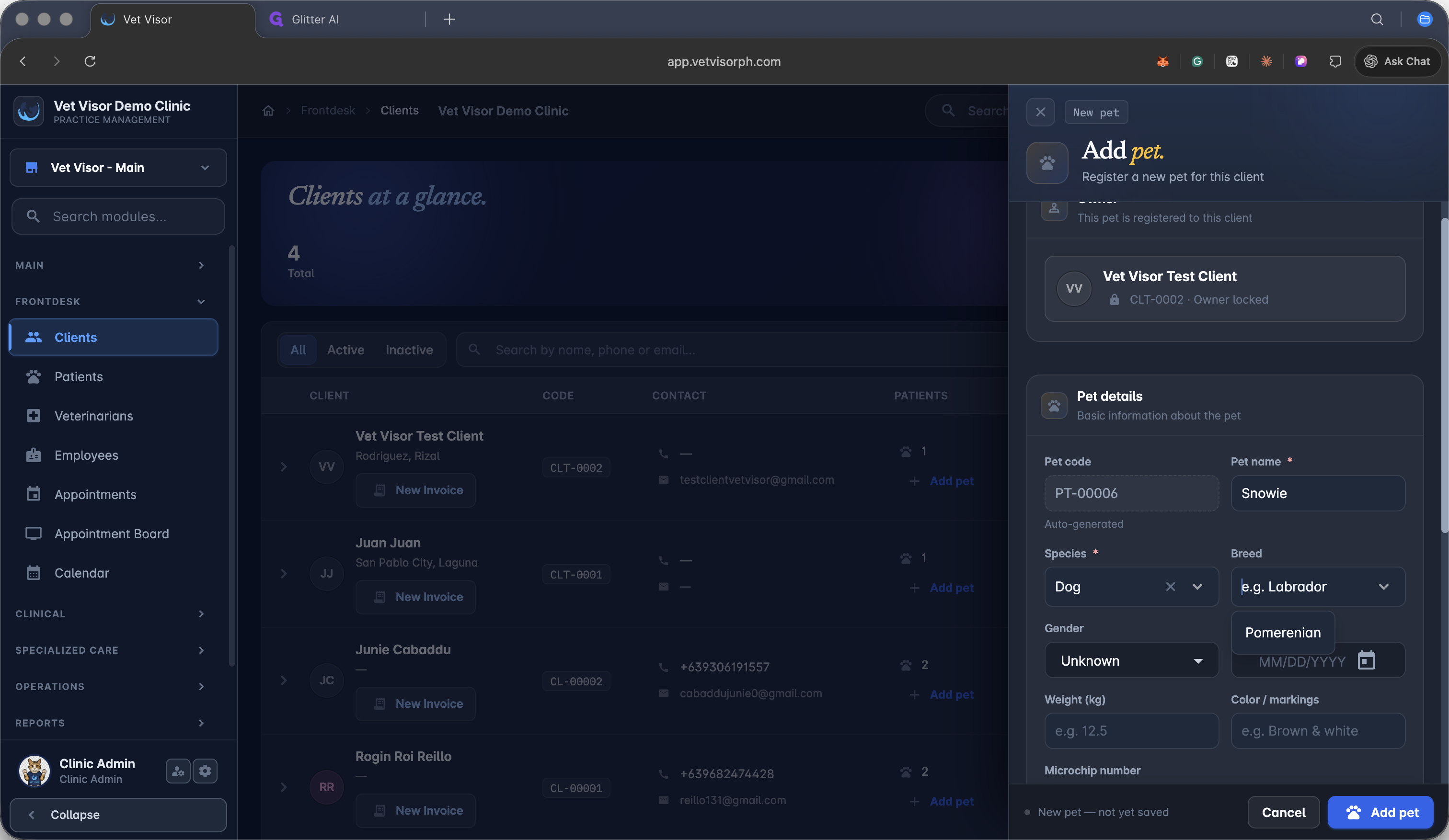This screenshot has height=840, width=1449.
Task: Click the Weight (kg) input field
Action: click(1132, 731)
